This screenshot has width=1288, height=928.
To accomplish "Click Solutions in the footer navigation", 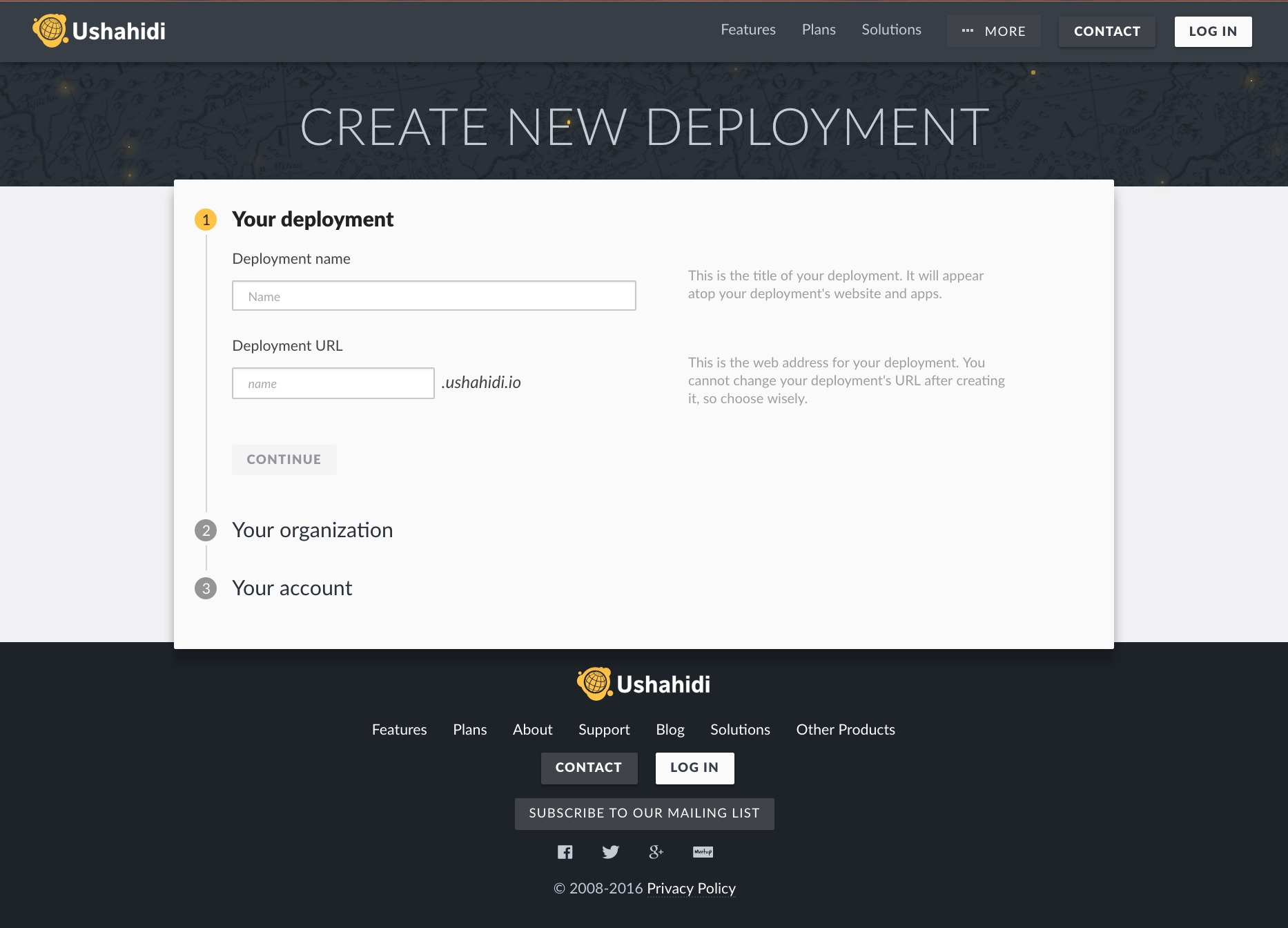I will tap(740, 730).
